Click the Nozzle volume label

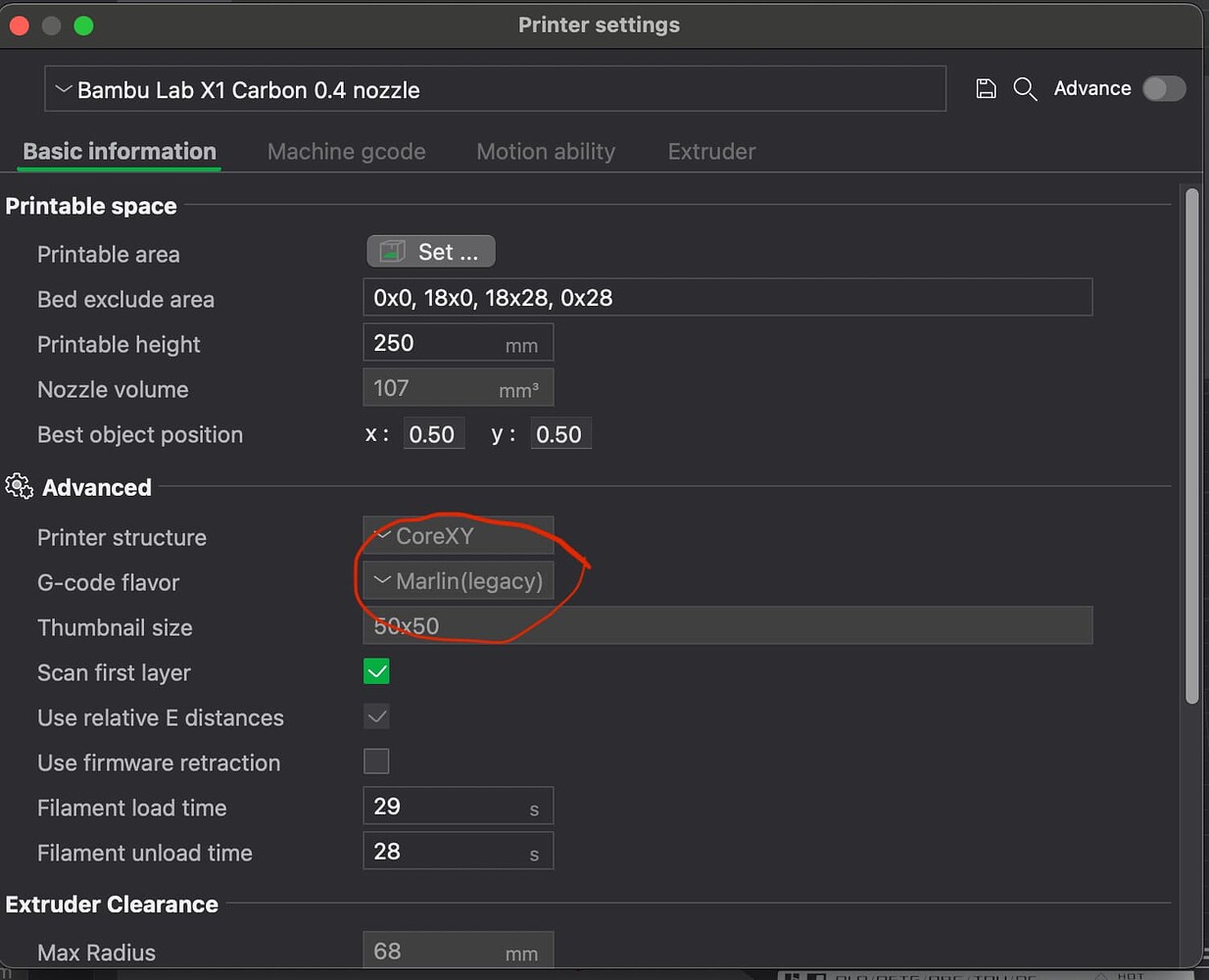[113, 390]
